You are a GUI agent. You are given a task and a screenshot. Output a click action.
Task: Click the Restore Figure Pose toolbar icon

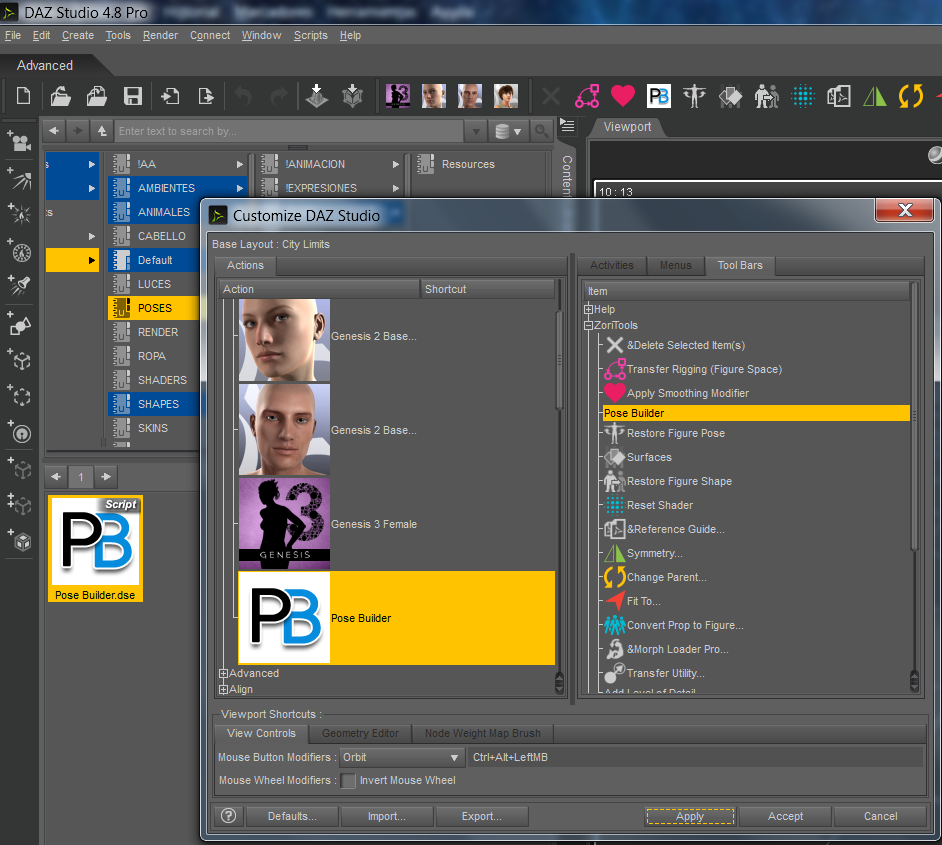click(x=694, y=96)
